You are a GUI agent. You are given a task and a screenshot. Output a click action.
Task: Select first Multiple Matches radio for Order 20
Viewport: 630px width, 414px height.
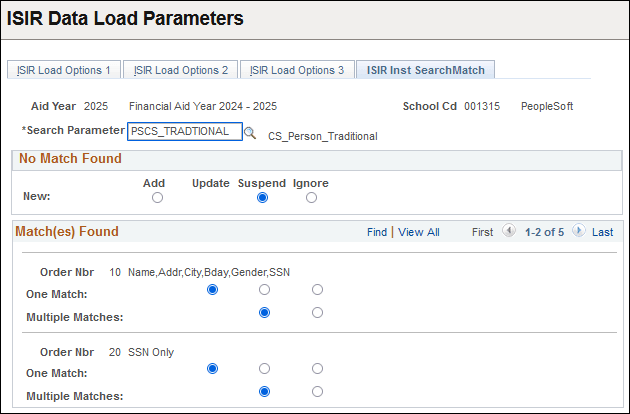[x=264, y=391]
